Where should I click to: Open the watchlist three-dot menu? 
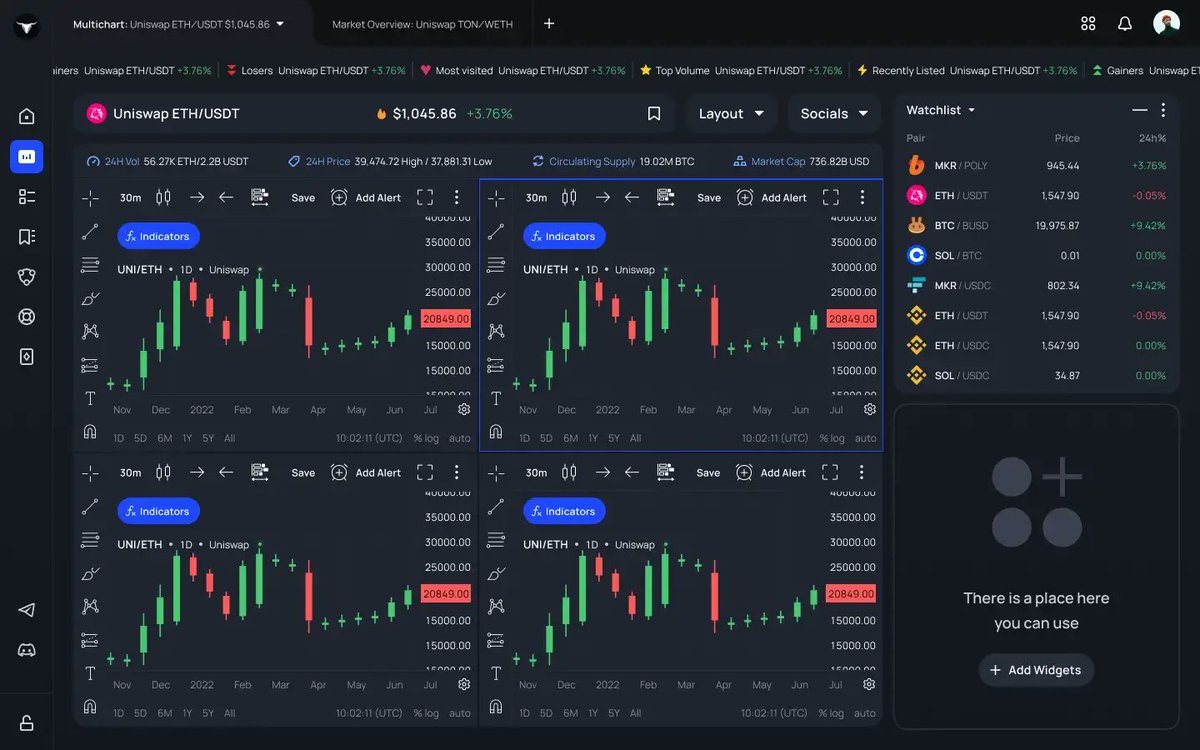(1163, 110)
